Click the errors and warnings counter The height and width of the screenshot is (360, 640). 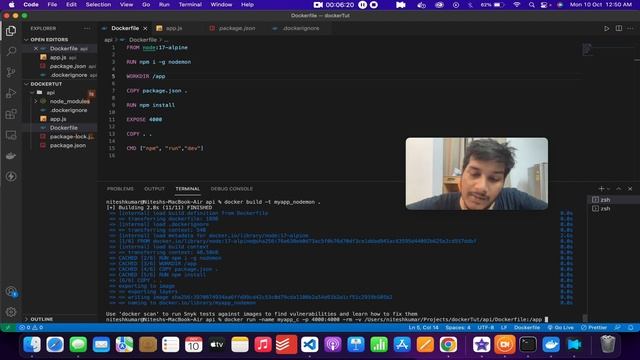31,327
